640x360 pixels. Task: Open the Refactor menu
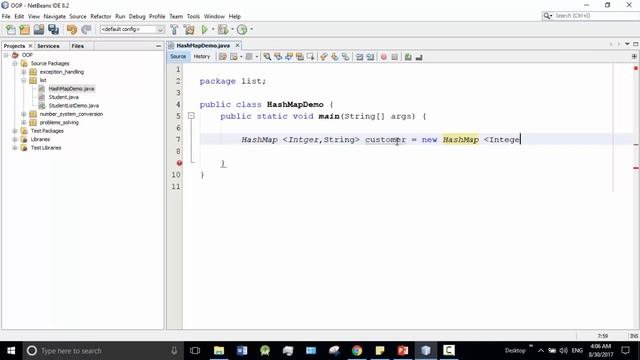click(x=101, y=16)
